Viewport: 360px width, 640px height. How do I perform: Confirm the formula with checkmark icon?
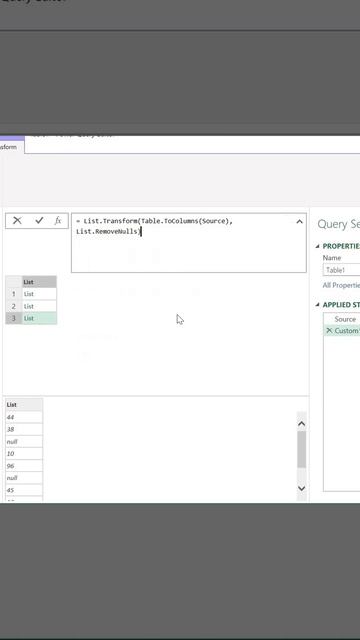point(39,221)
